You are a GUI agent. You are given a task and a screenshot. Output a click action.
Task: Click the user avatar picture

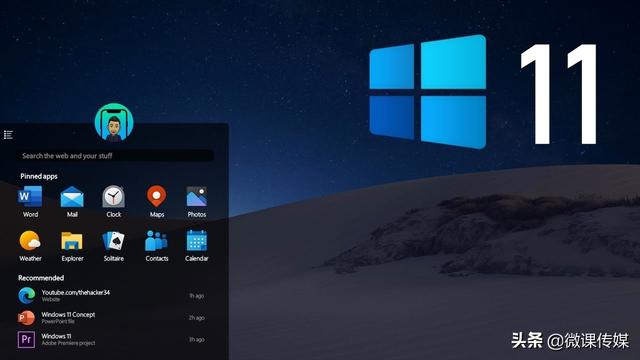114,122
